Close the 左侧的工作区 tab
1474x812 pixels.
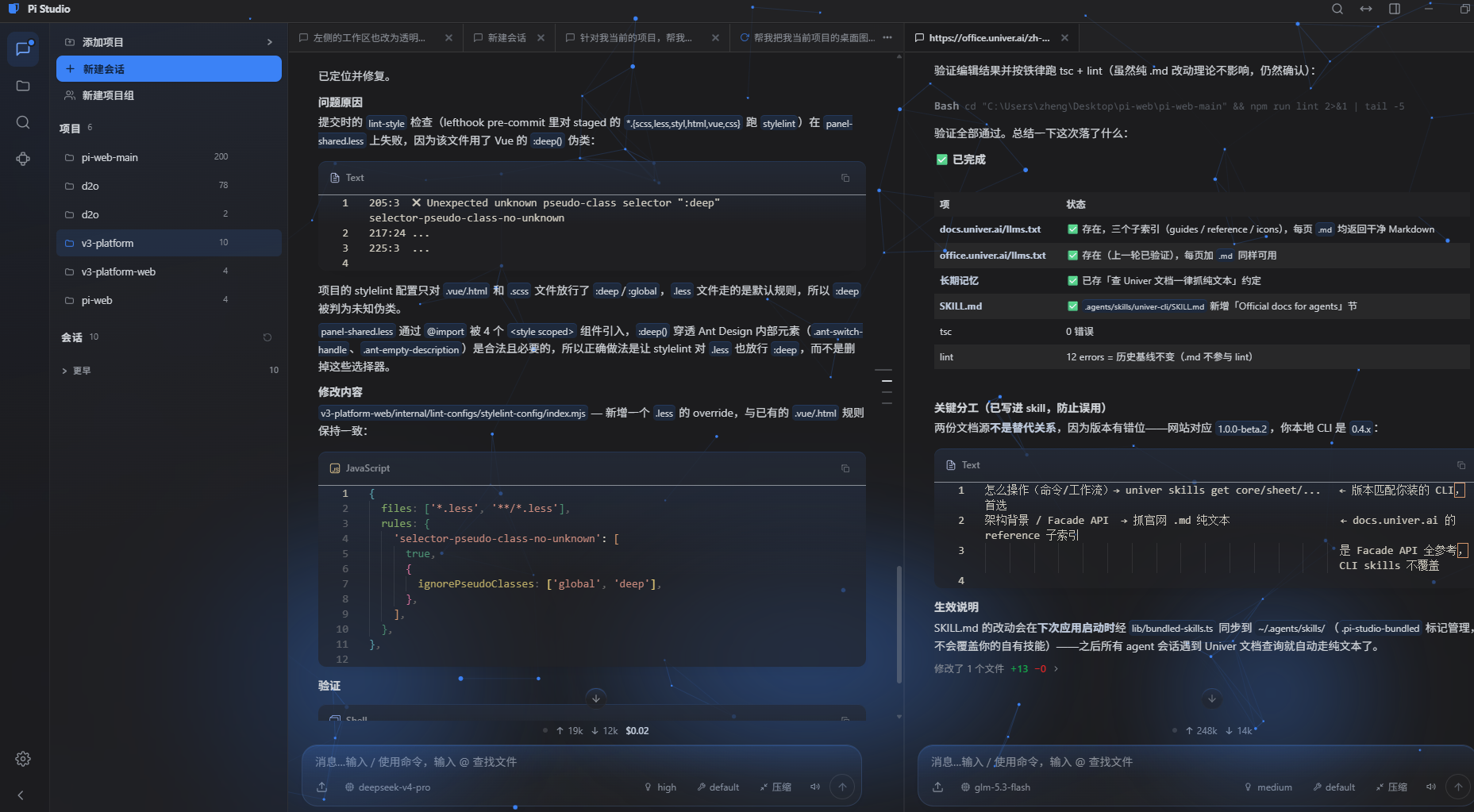pyautogui.click(x=448, y=38)
